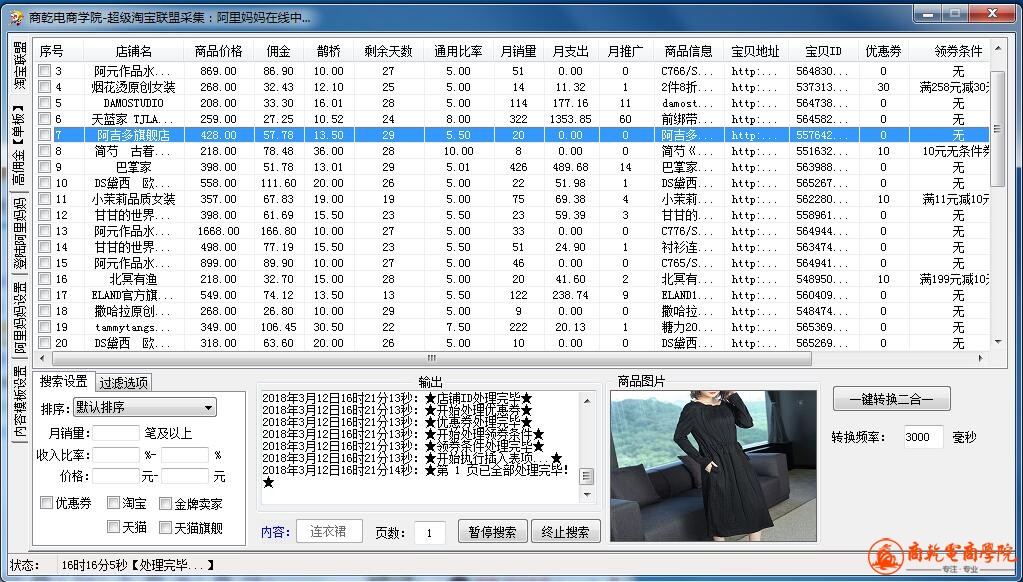The width and height of the screenshot is (1023, 582).
Task: Click the 暂停搜索 button
Action: click(x=493, y=532)
